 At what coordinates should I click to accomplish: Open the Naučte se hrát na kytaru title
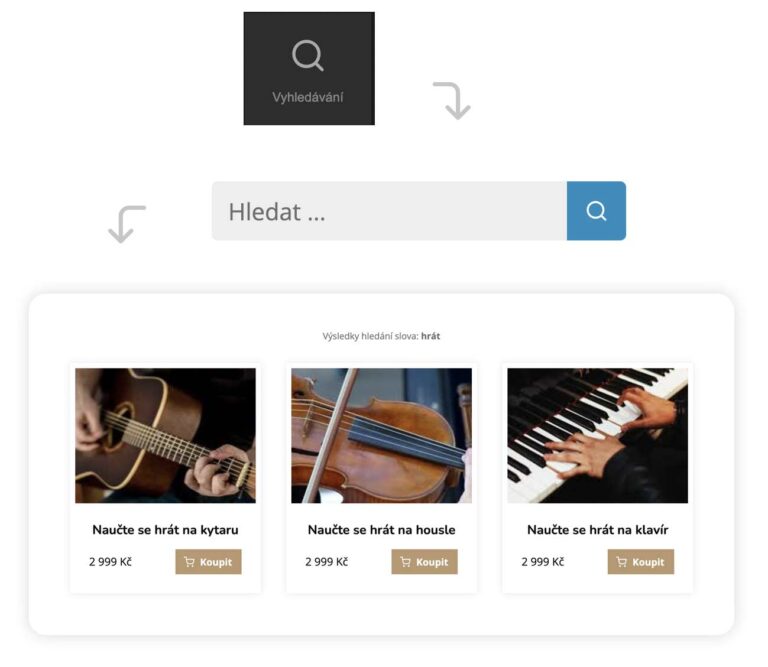tap(165, 530)
